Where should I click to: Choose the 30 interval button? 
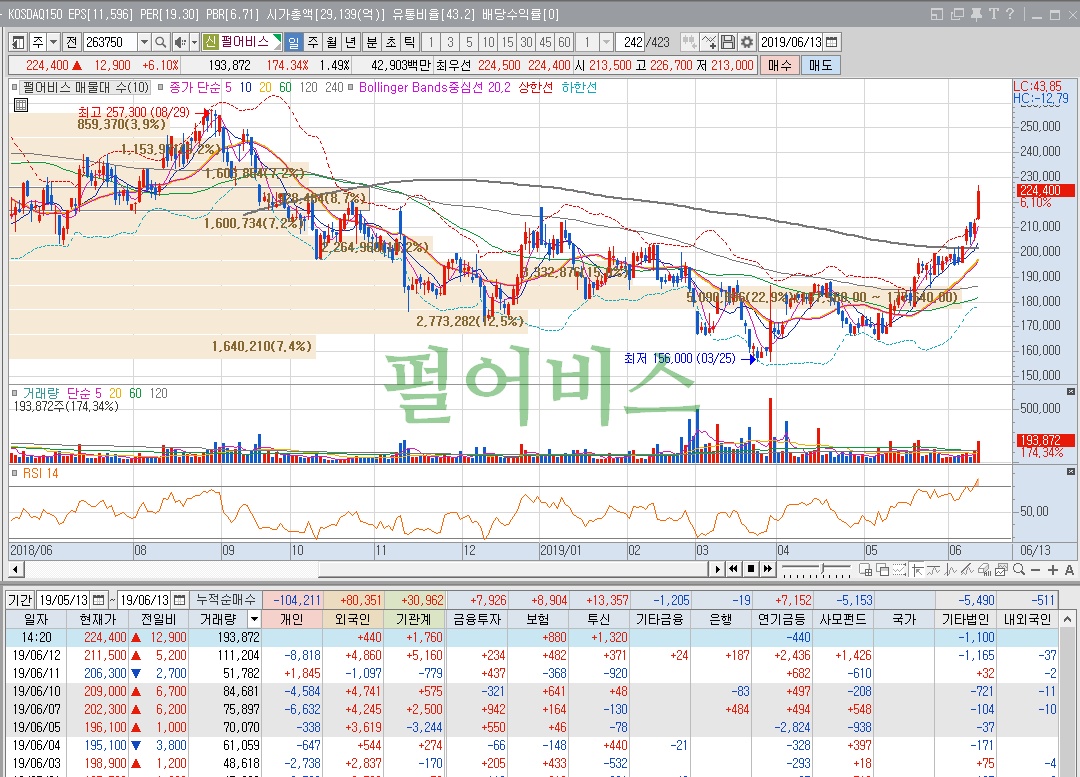526,42
